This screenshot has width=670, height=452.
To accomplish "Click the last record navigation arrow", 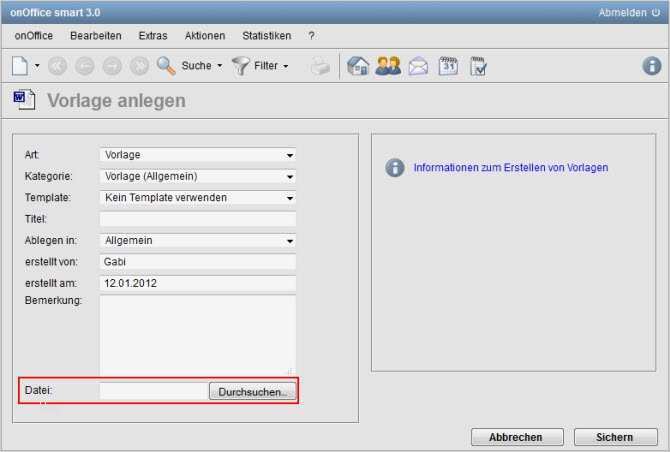I will 139,66.
